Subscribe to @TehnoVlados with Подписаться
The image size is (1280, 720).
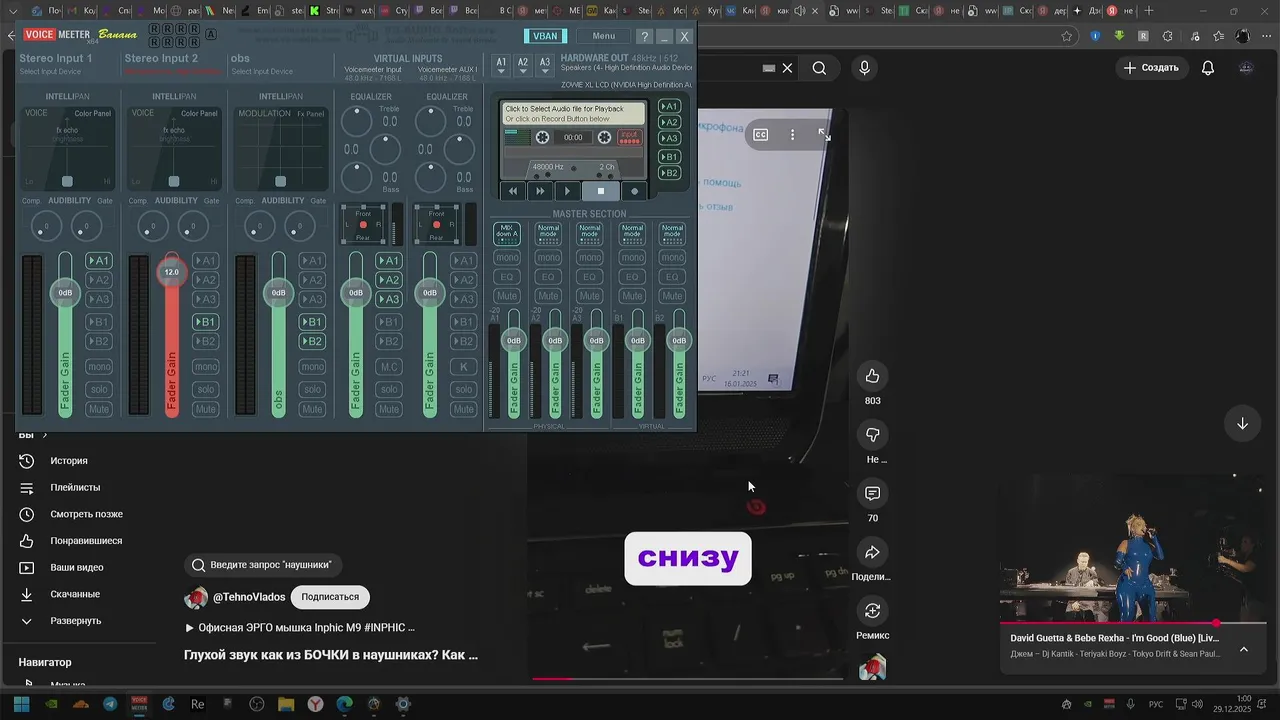pyautogui.click(x=330, y=597)
